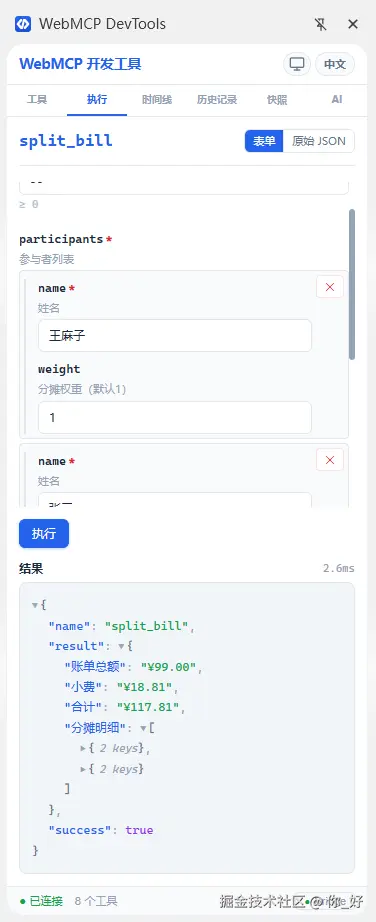Expand the first {2 keys} item
This screenshot has height=922, width=376.
83,749
